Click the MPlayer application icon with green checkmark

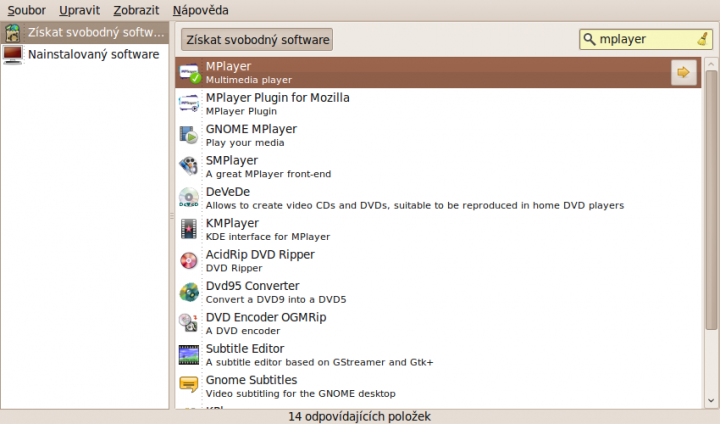189,73
